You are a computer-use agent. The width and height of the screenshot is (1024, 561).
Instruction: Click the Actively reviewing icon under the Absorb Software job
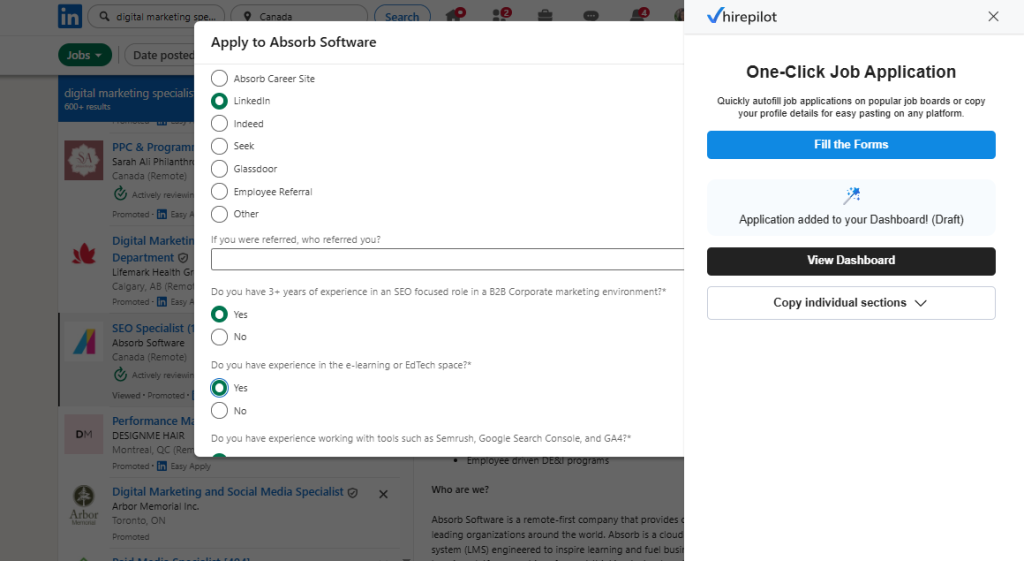coord(120,375)
